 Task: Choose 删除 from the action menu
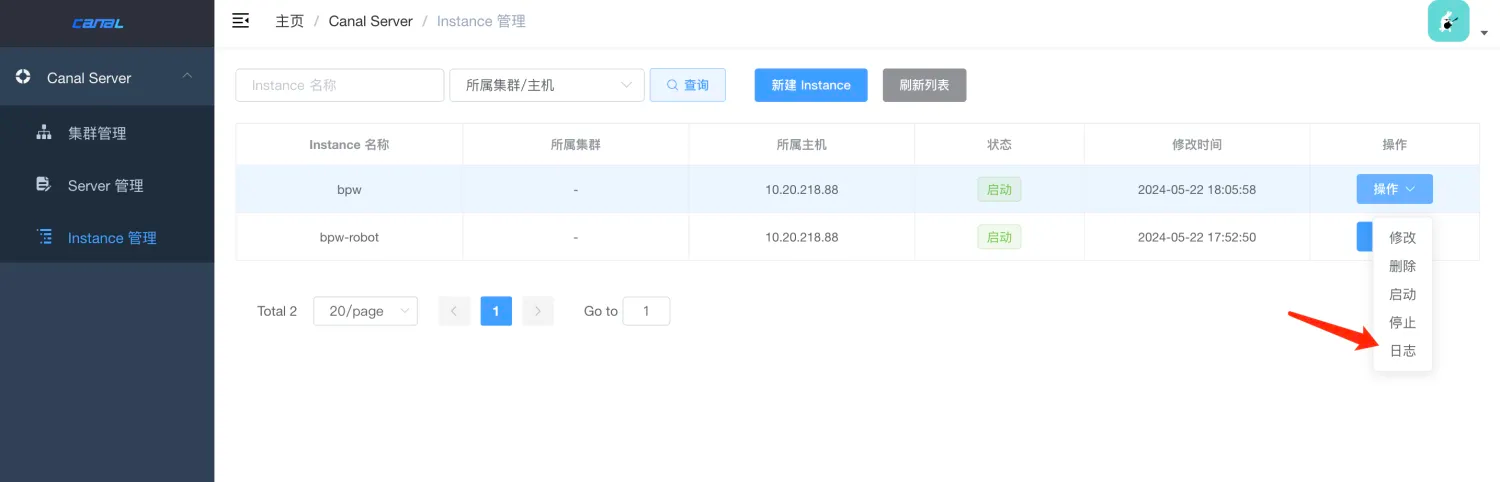1402,266
